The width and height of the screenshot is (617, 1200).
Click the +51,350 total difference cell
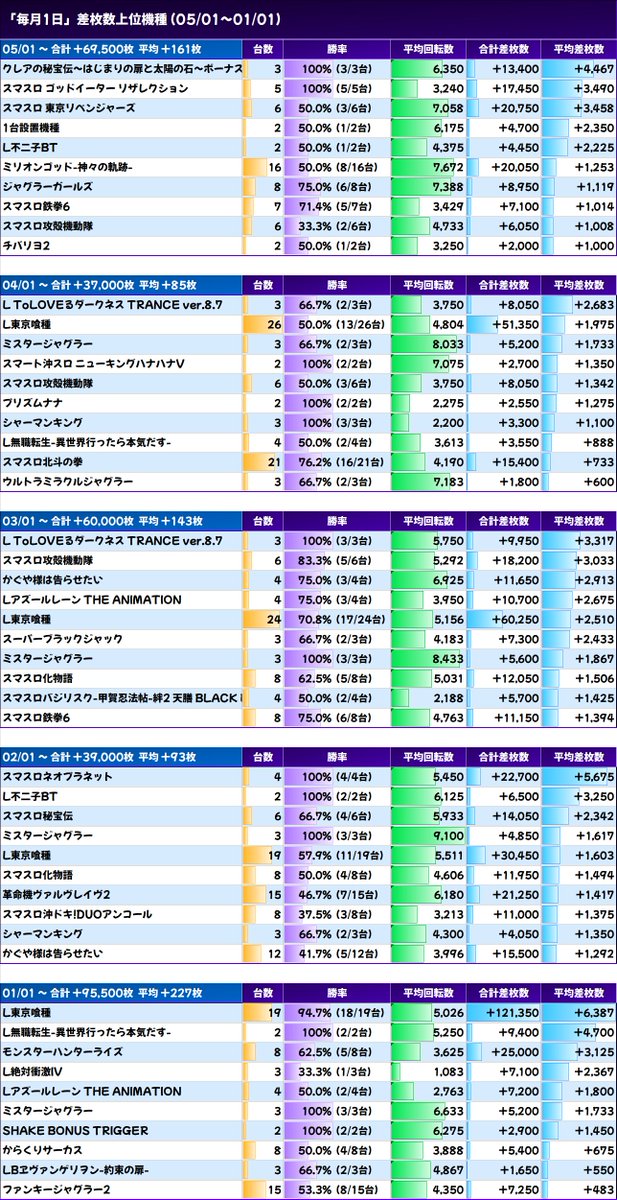(x=503, y=323)
